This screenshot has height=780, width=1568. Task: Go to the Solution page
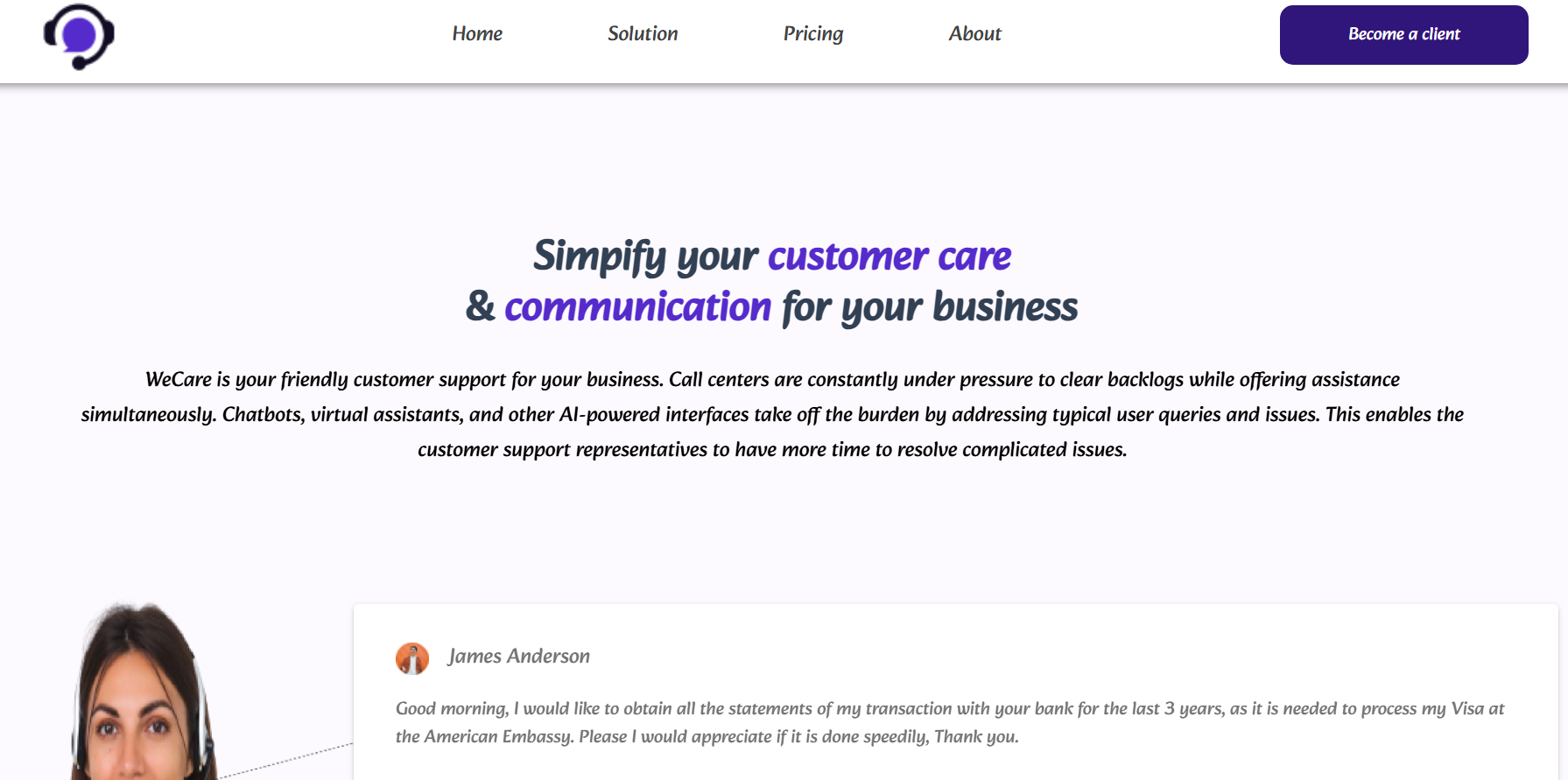(x=643, y=33)
